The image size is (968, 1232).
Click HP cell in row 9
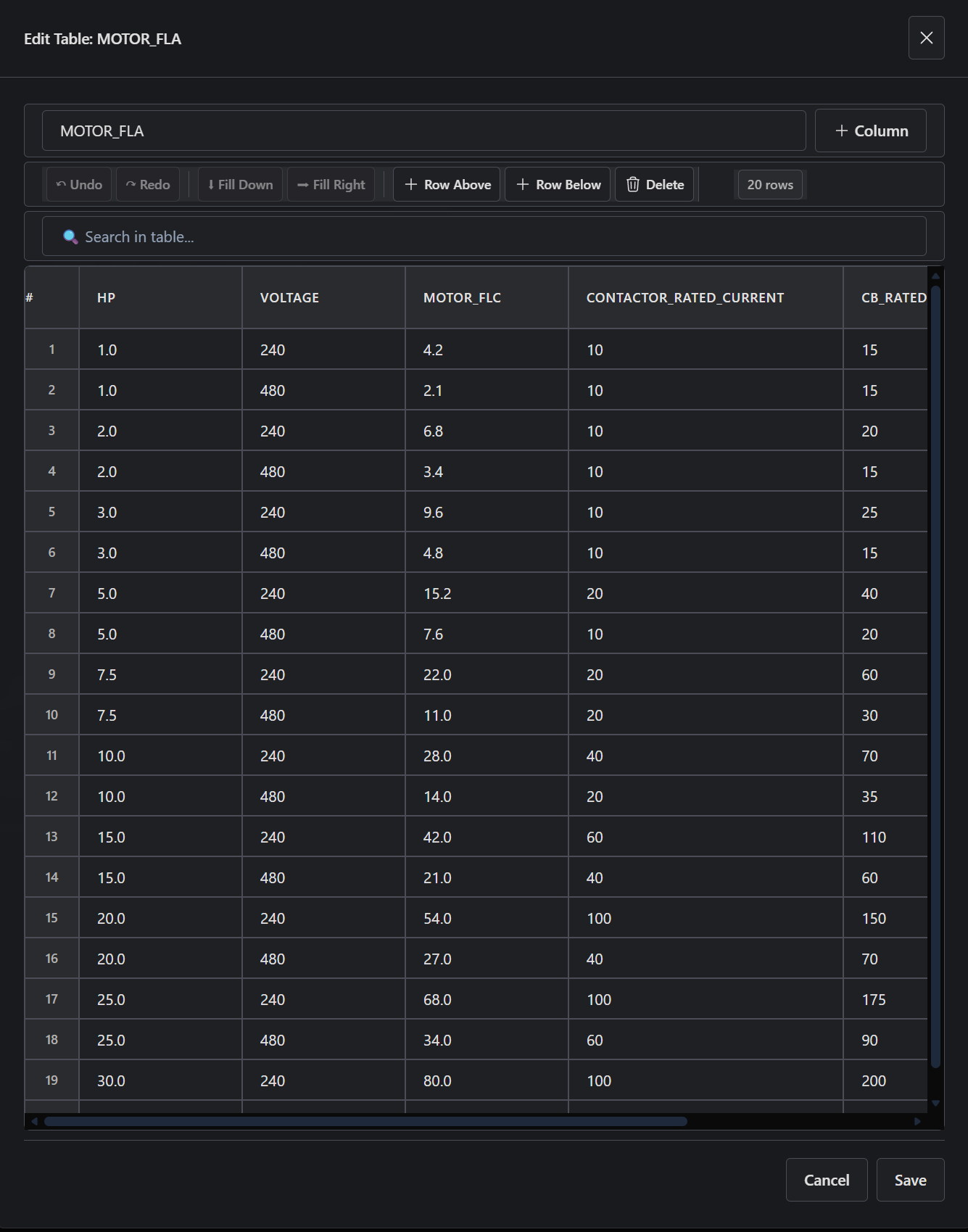tap(160, 674)
